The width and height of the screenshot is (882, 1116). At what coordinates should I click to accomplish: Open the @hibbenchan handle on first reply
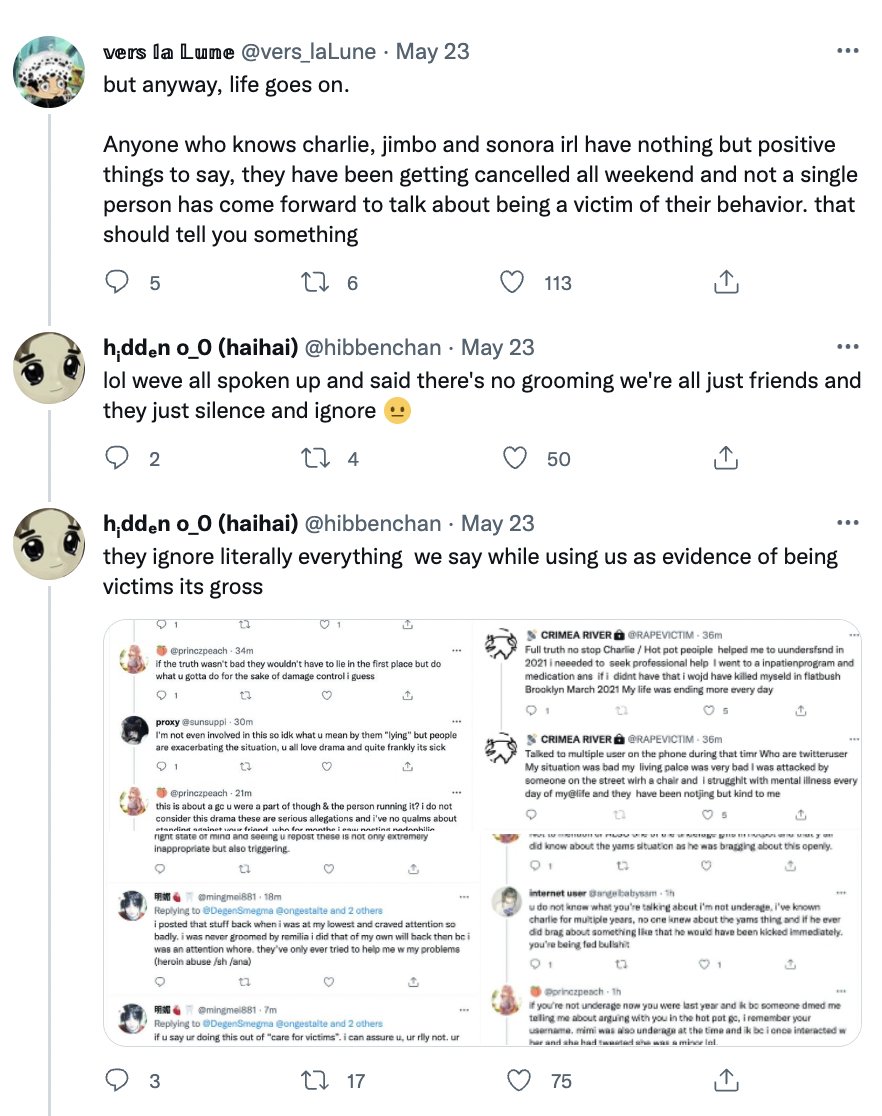(x=372, y=347)
